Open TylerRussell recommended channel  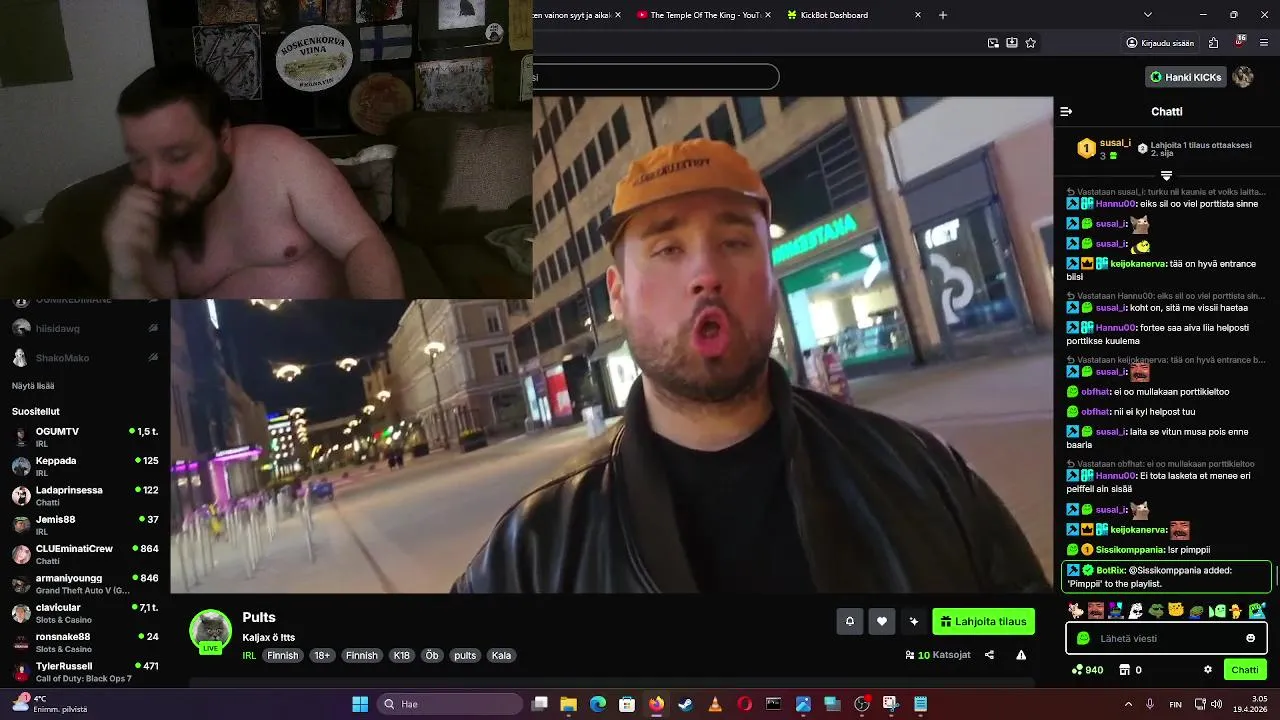(x=85, y=671)
